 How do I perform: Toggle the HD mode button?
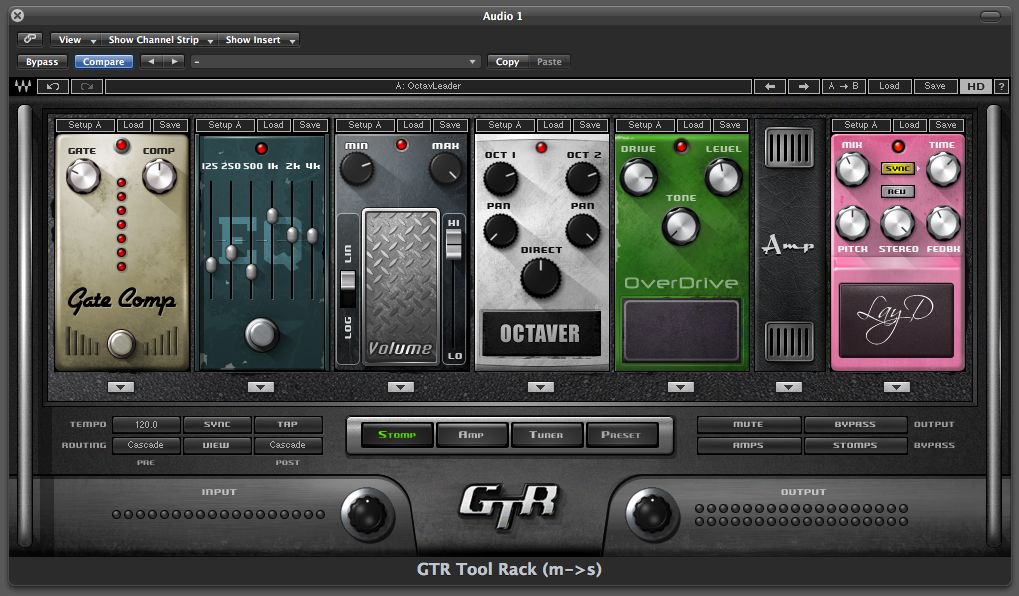(x=975, y=87)
